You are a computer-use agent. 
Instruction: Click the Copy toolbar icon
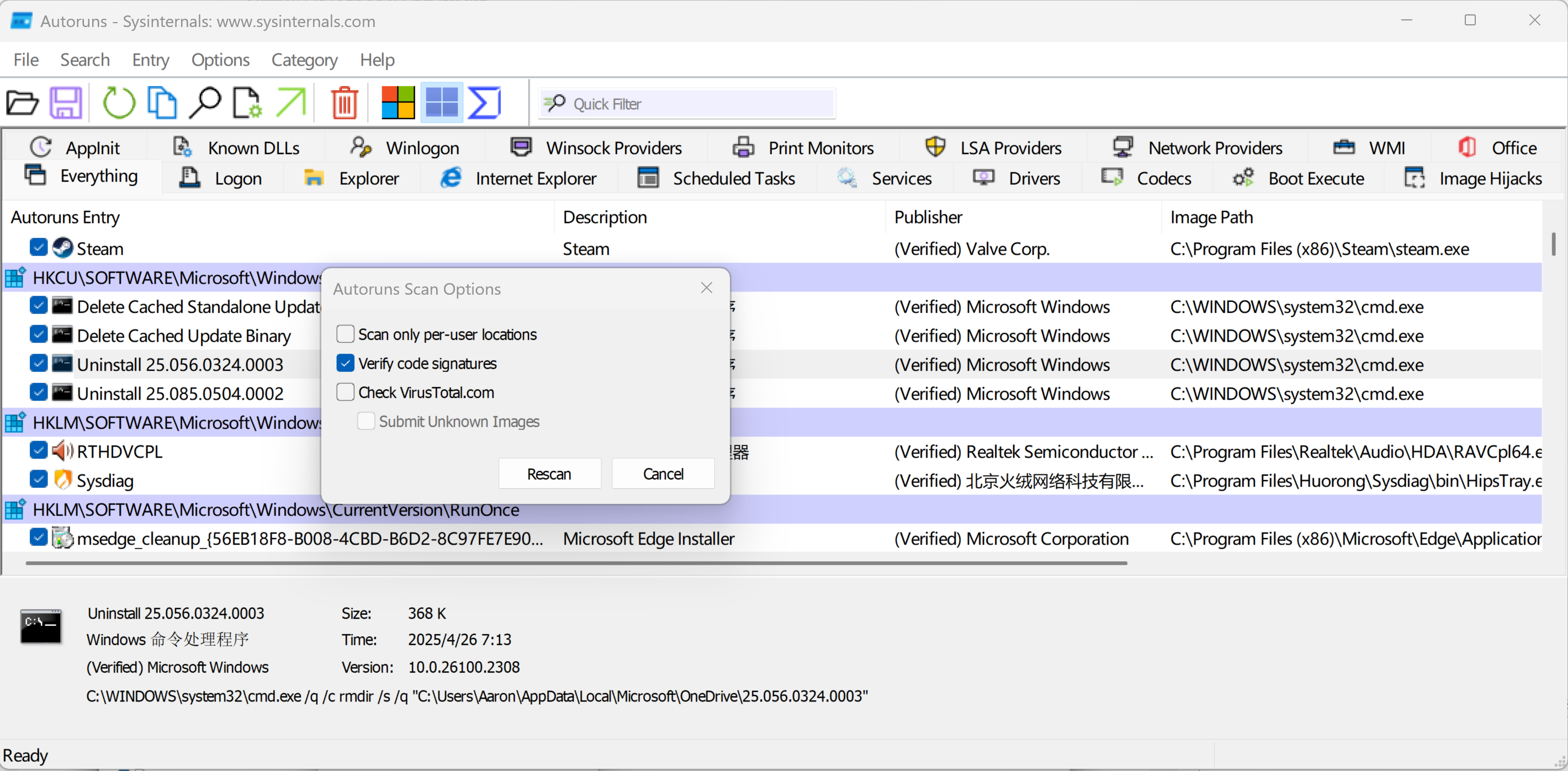pos(162,103)
